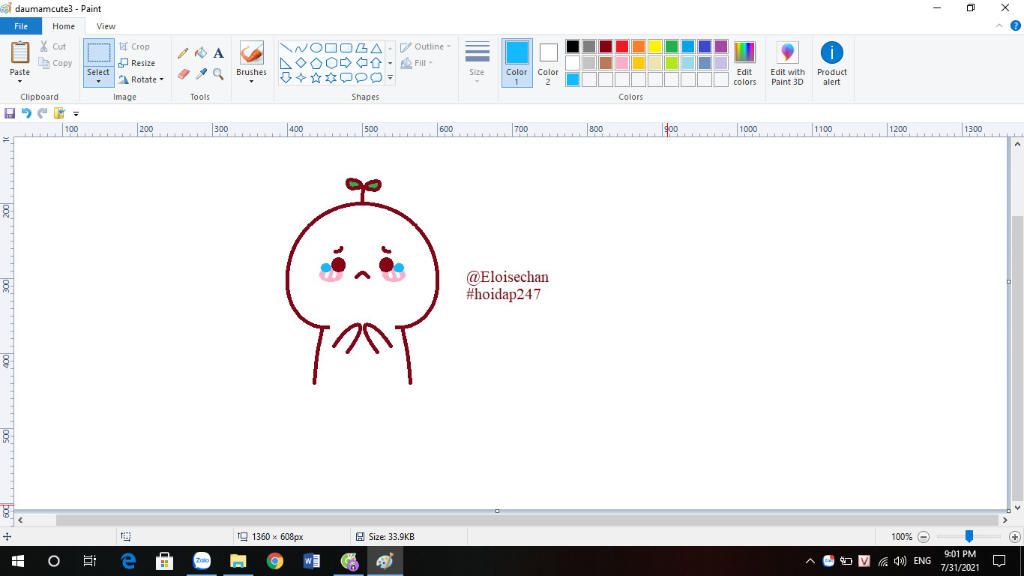
Task: Collapse the ribbon with the chevron
Action: [x=999, y=26]
